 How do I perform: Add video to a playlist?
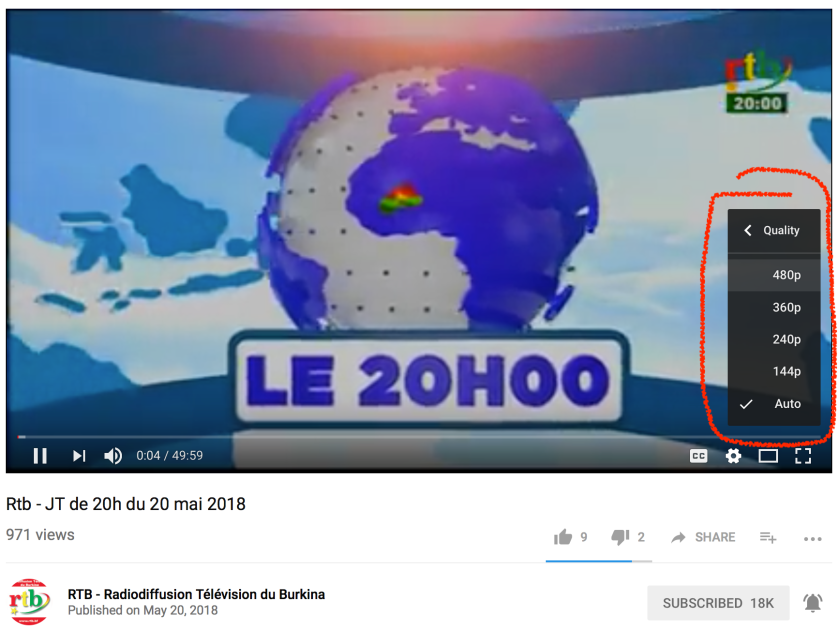(768, 537)
